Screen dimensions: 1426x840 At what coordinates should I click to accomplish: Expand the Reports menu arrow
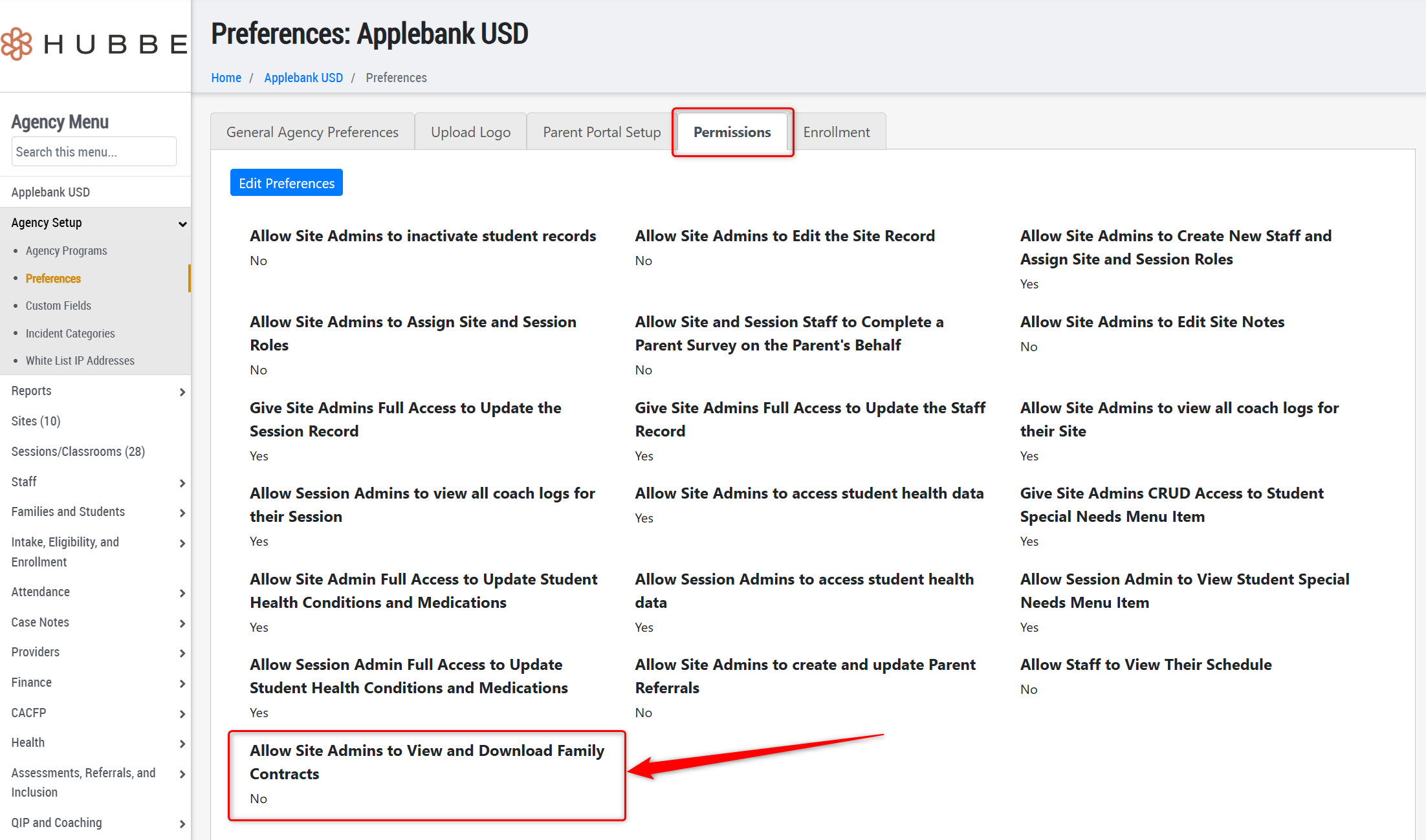[x=182, y=392]
